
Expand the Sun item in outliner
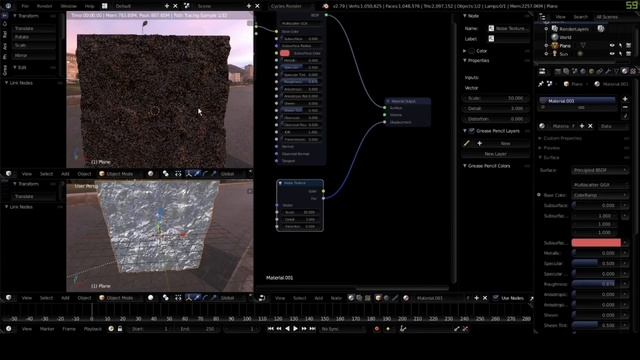pos(547,54)
